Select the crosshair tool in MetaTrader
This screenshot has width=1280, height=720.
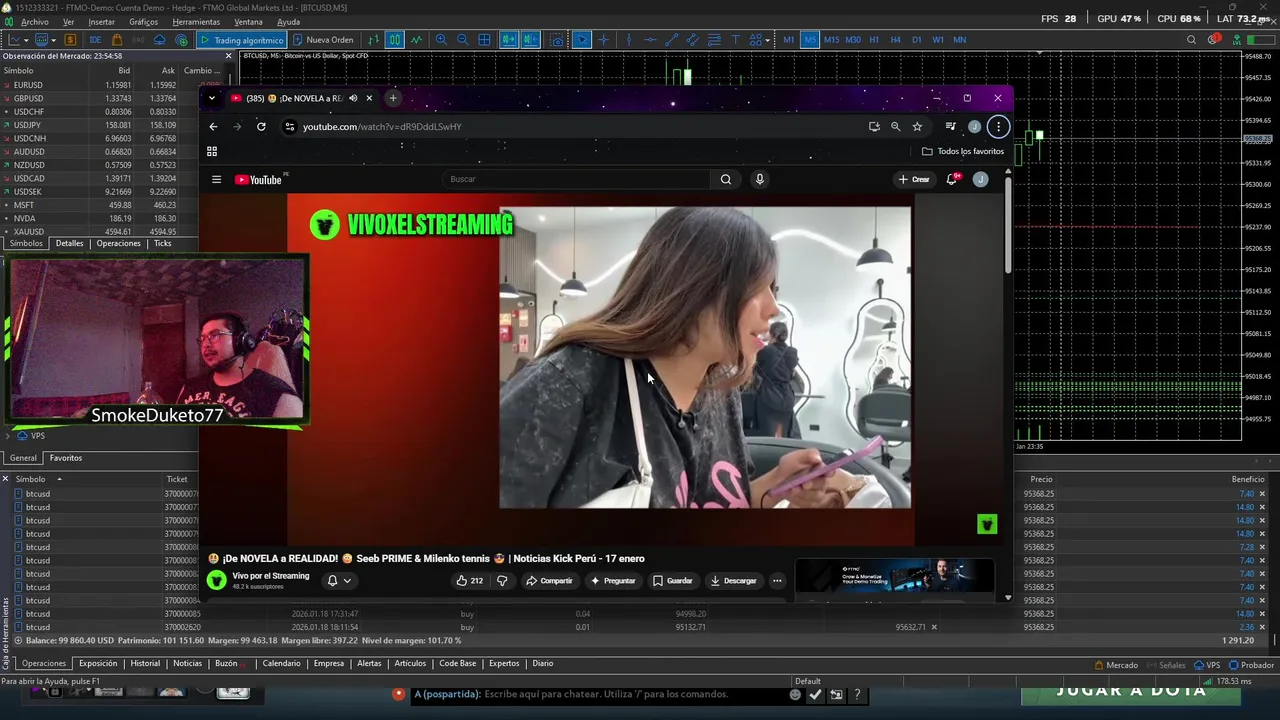click(603, 40)
